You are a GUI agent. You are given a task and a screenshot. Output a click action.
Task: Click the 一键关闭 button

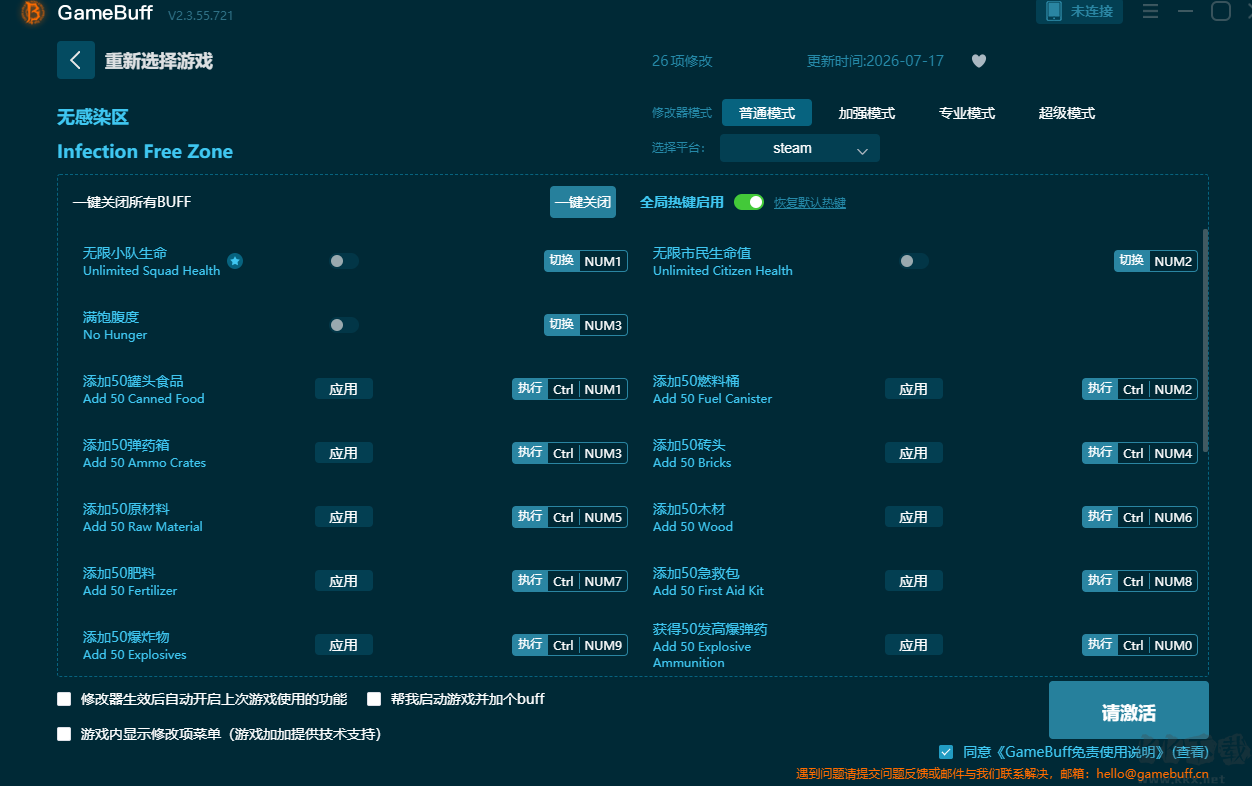(583, 202)
